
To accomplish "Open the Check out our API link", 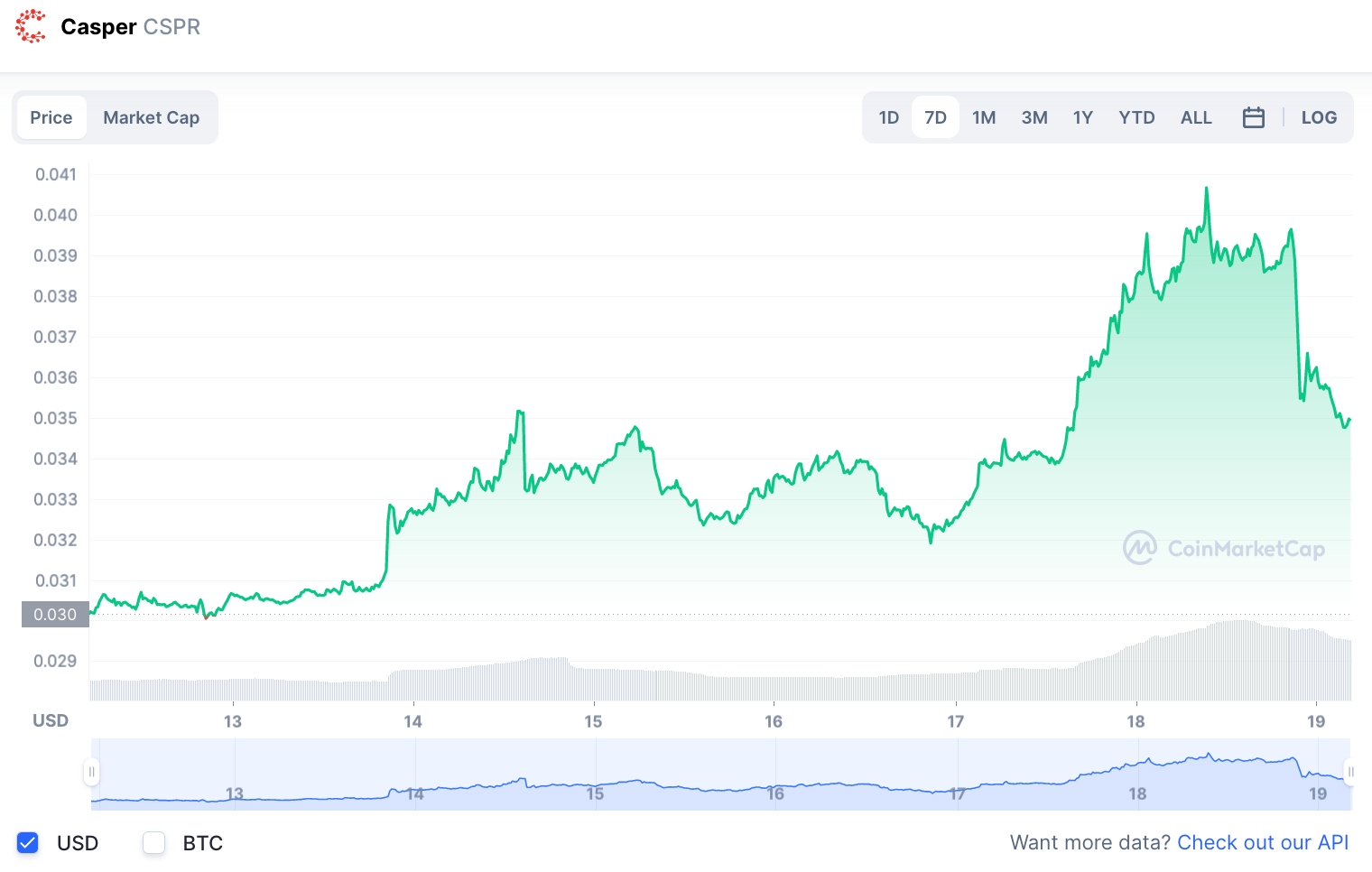I will (1263, 842).
